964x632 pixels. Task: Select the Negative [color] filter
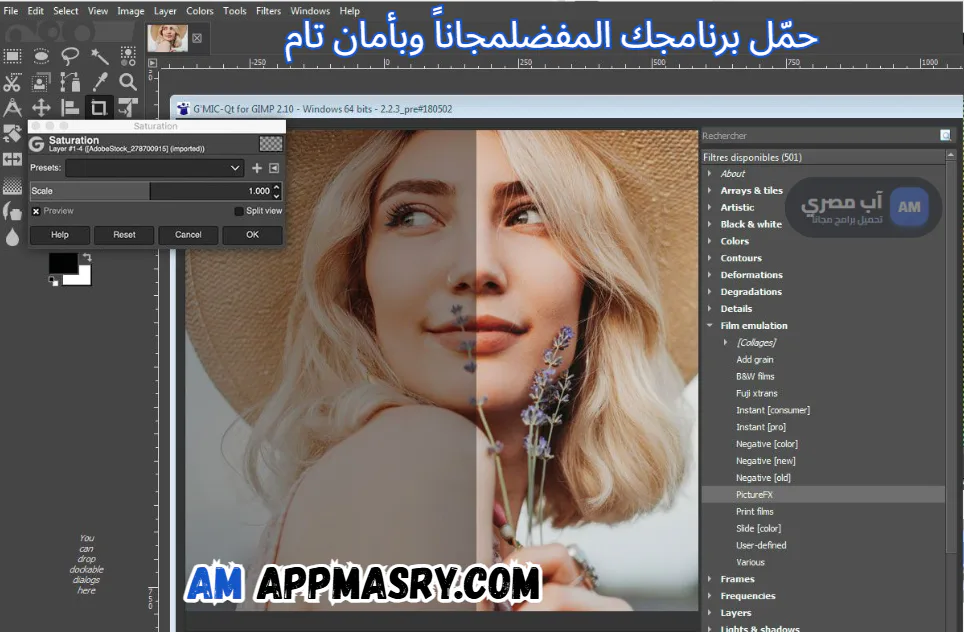[767, 444]
